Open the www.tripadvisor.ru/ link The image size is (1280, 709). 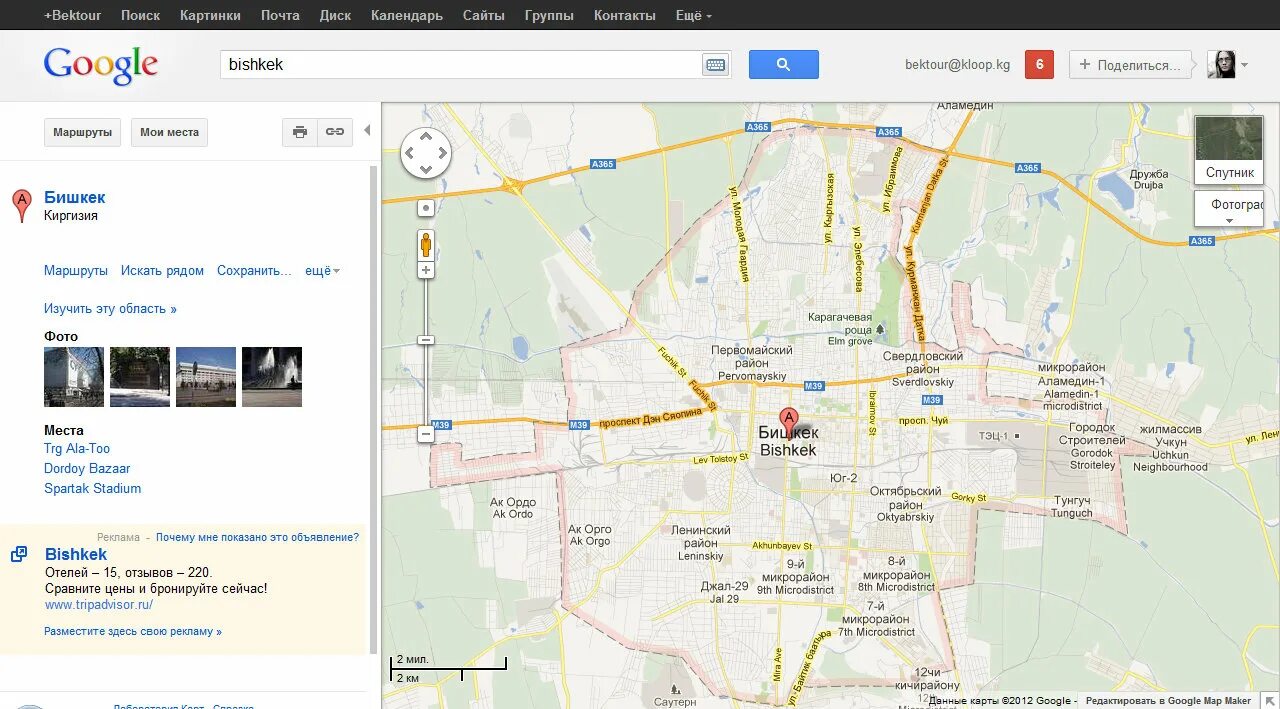(x=99, y=605)
